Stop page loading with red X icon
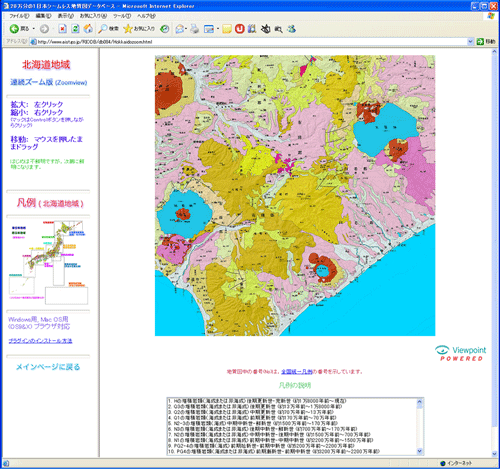The width and height of the screenshot is (500, 469). point(62,29)
